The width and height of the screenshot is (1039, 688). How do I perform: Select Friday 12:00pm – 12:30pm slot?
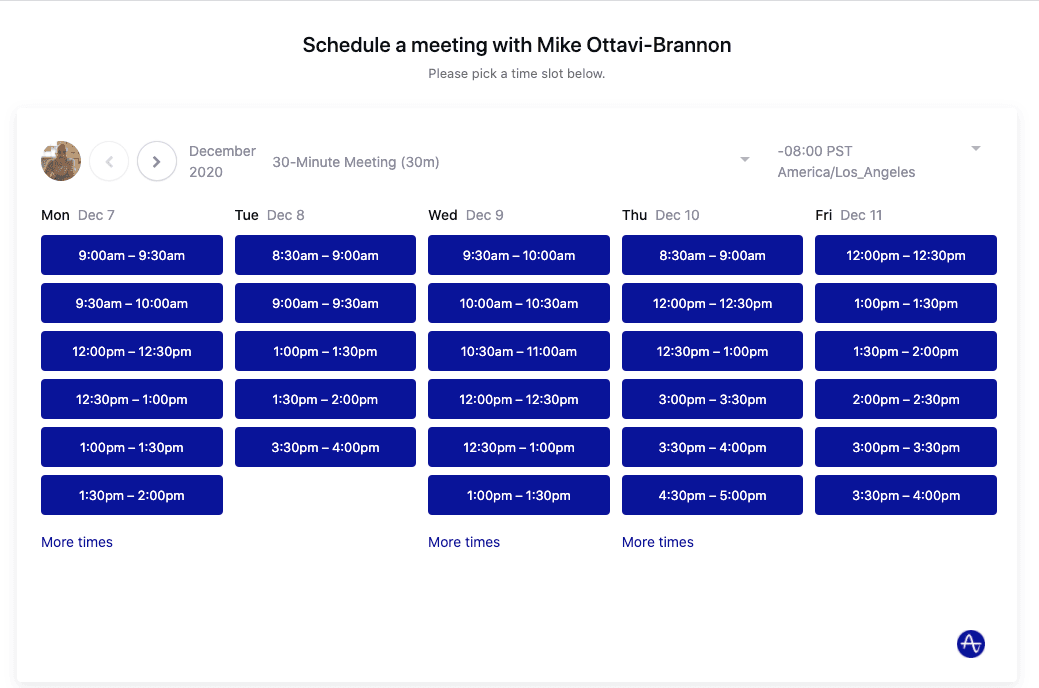coord(905,255)
